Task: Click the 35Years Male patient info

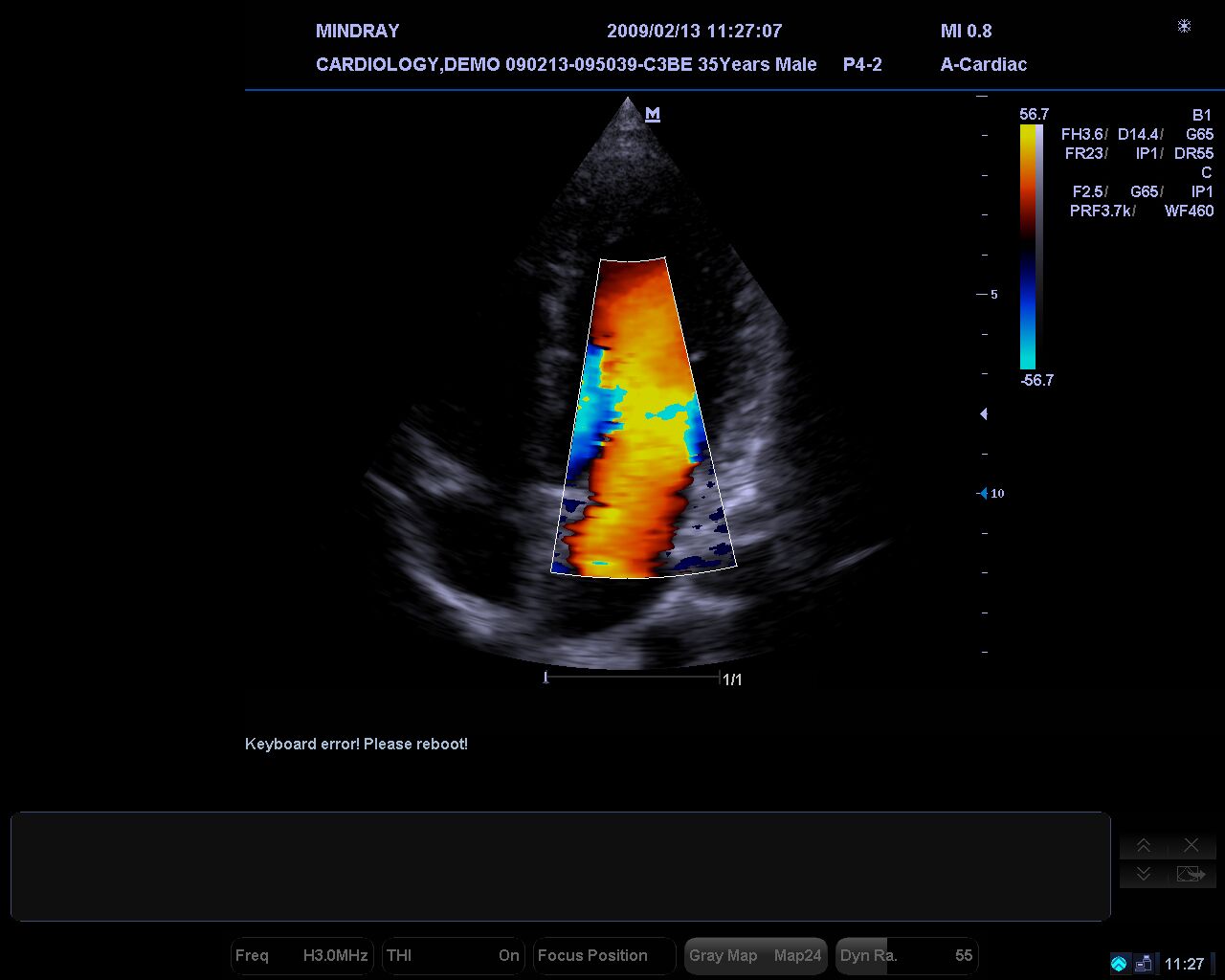Action: tap(757, 64)
